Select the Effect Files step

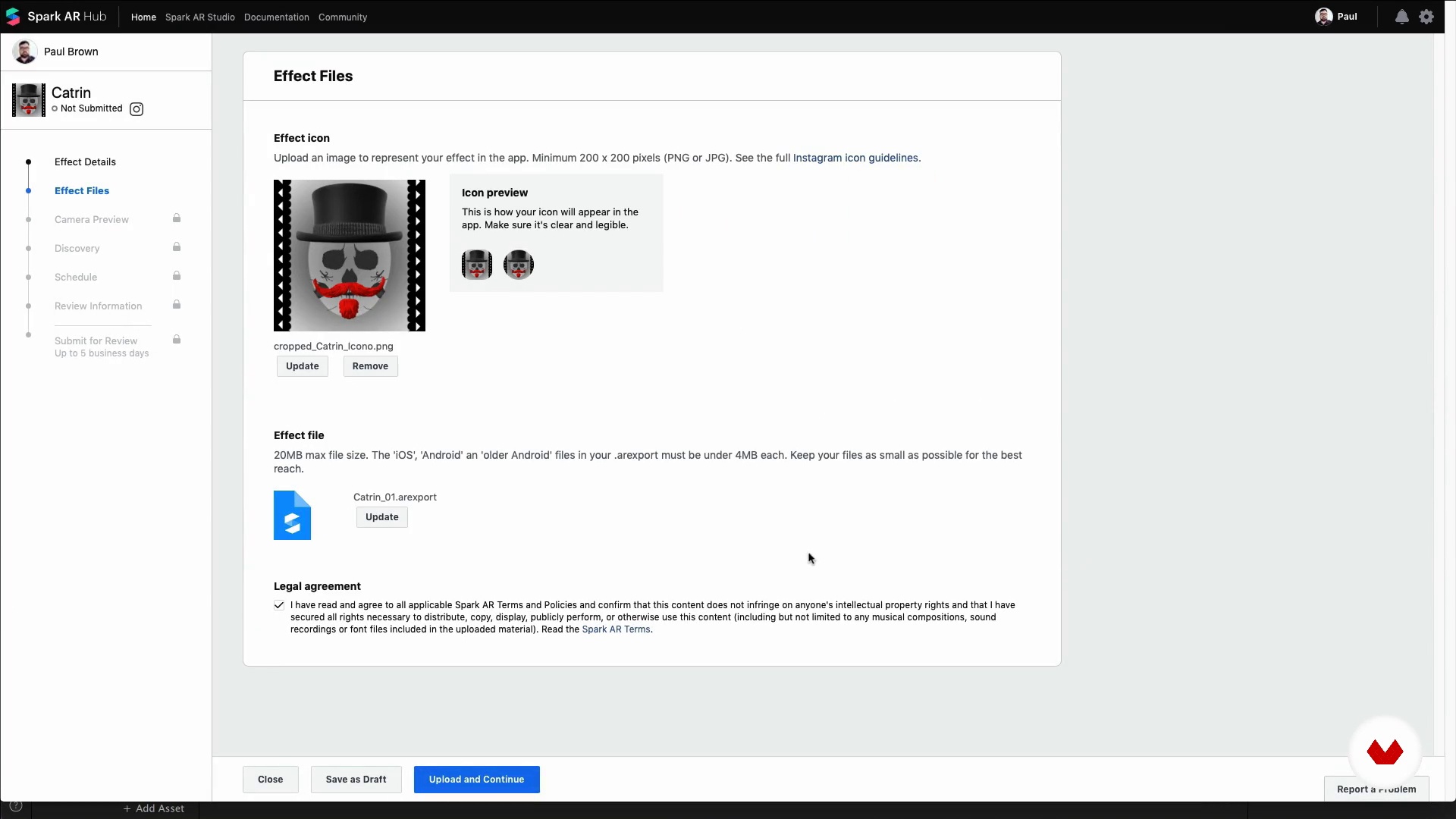[82, 190]
